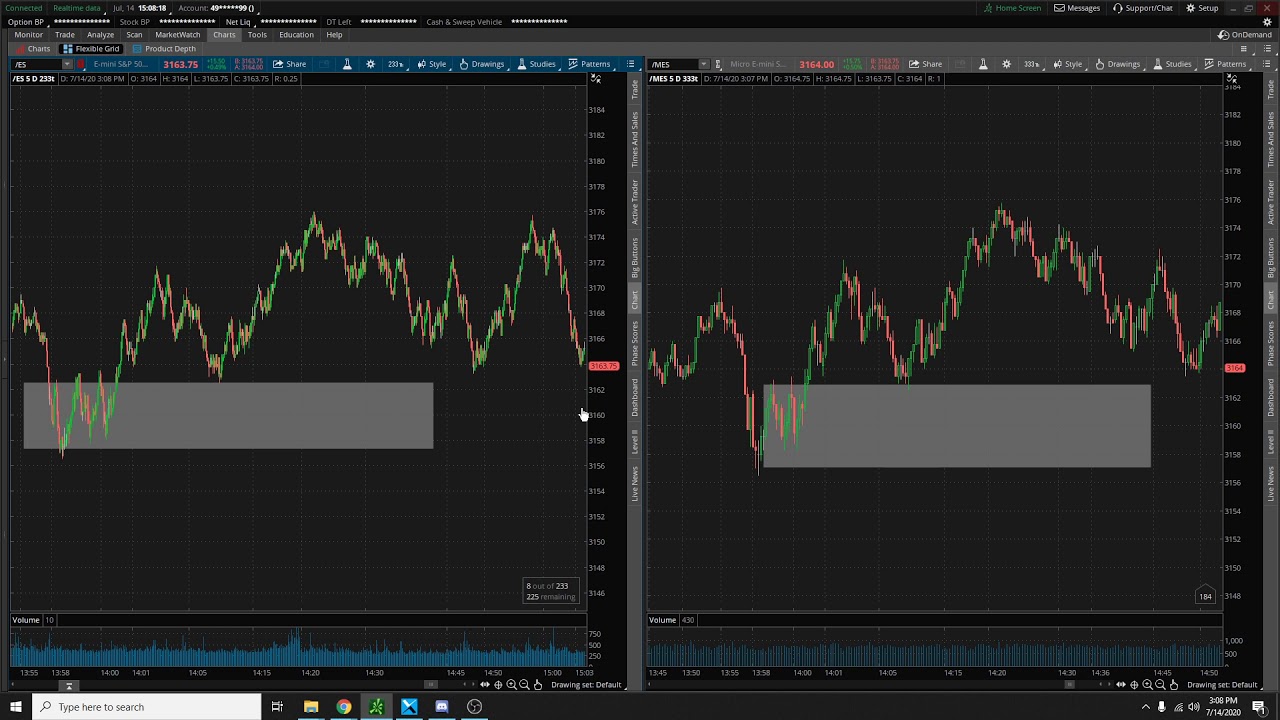Click the Windows search box
This screenshot has height=720, width=1280.
pos(146,707)
